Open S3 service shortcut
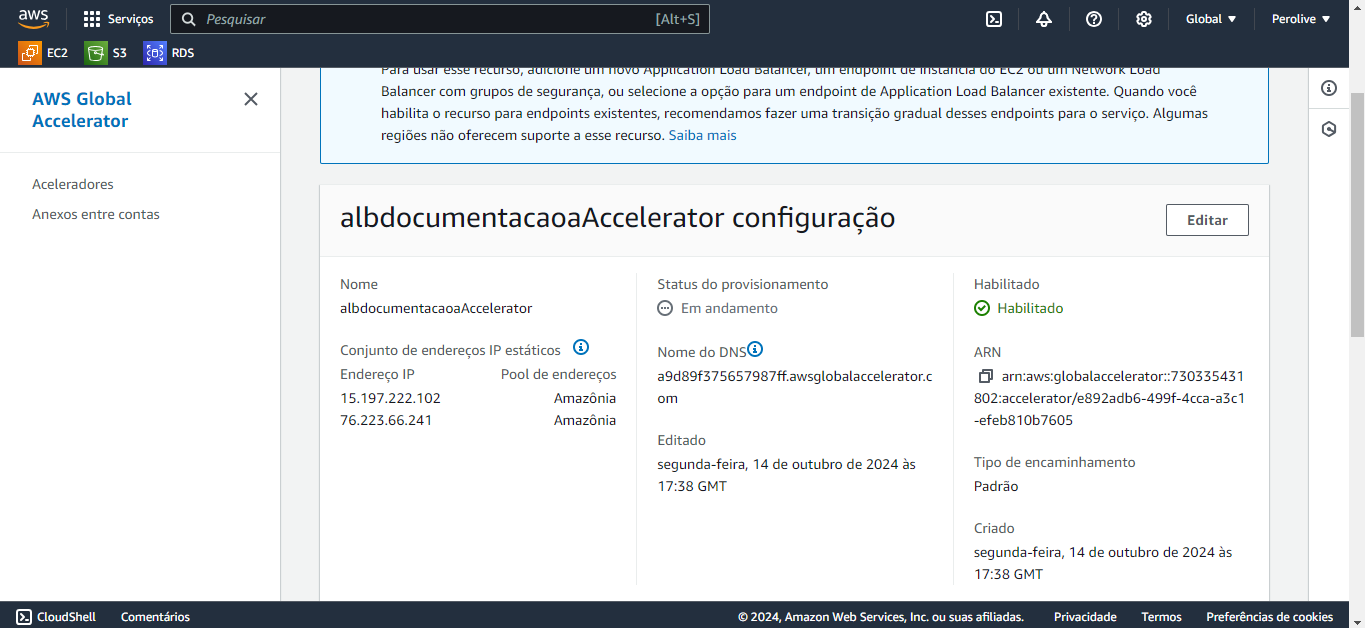Image resolution: width=1365 pixels, height=628 pixels. (106, 53)
